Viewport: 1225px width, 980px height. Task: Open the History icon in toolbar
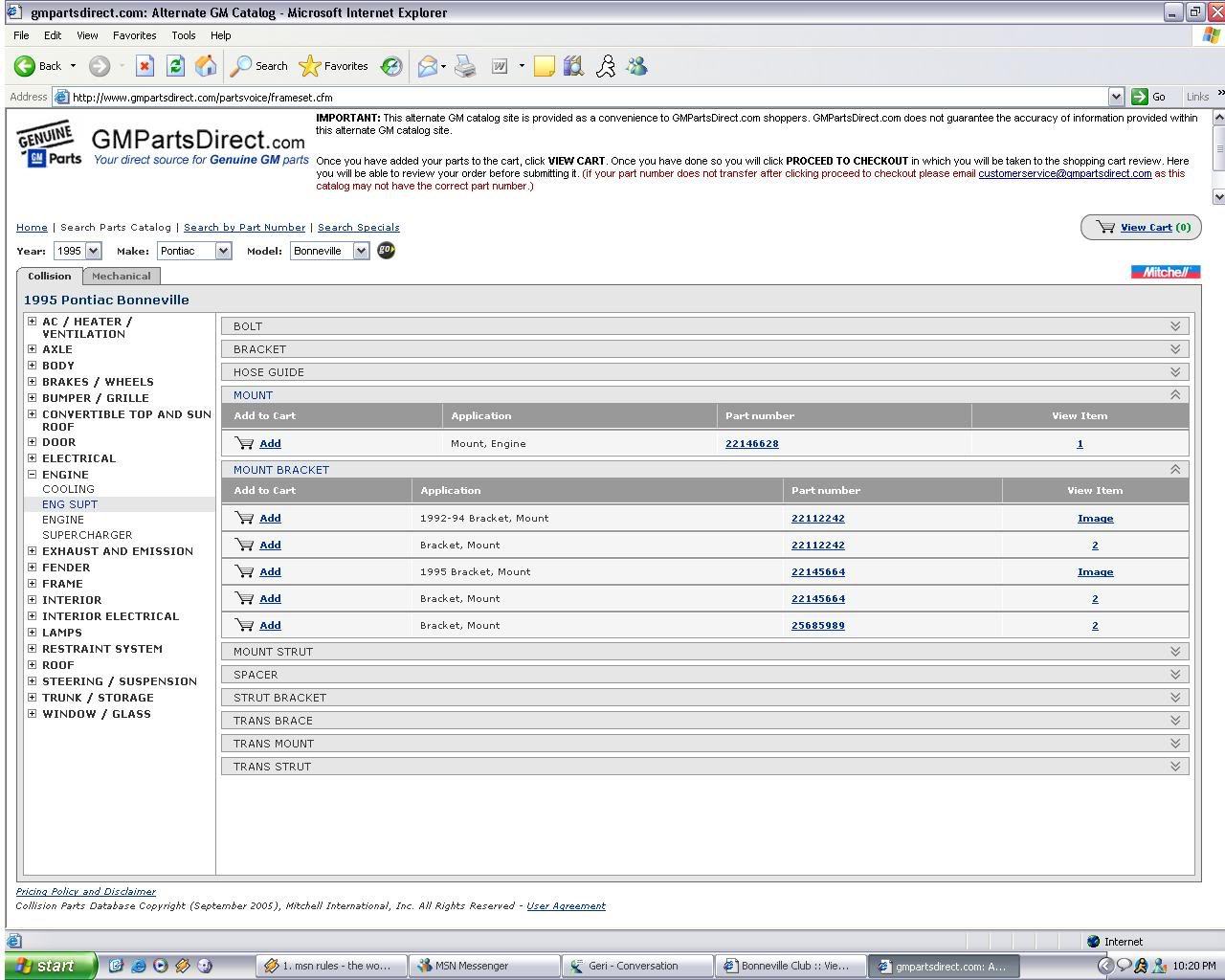pyautogui.click(x=391, y=66)
